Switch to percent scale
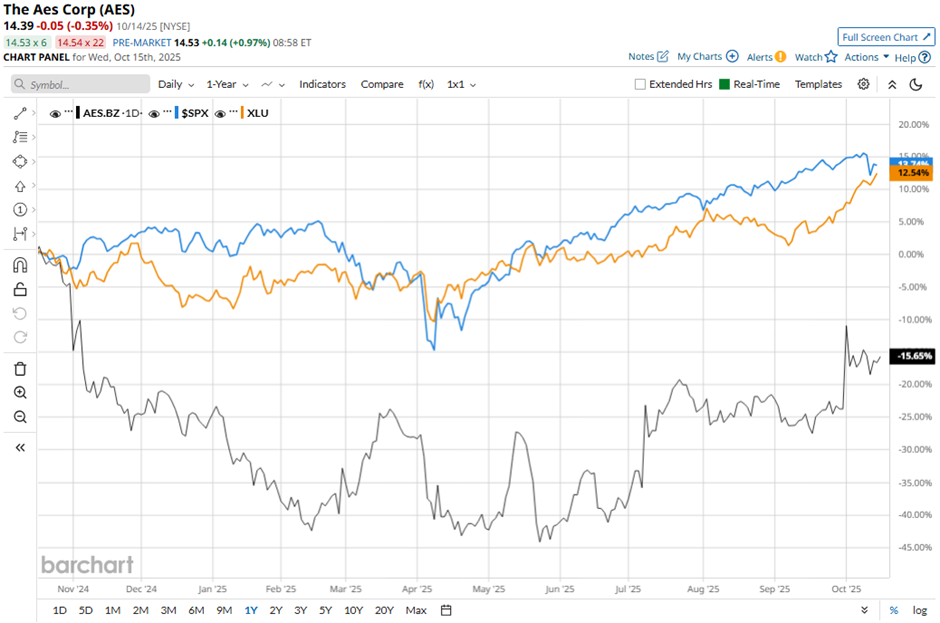The image size is (940, 623). tap(894, 610)
